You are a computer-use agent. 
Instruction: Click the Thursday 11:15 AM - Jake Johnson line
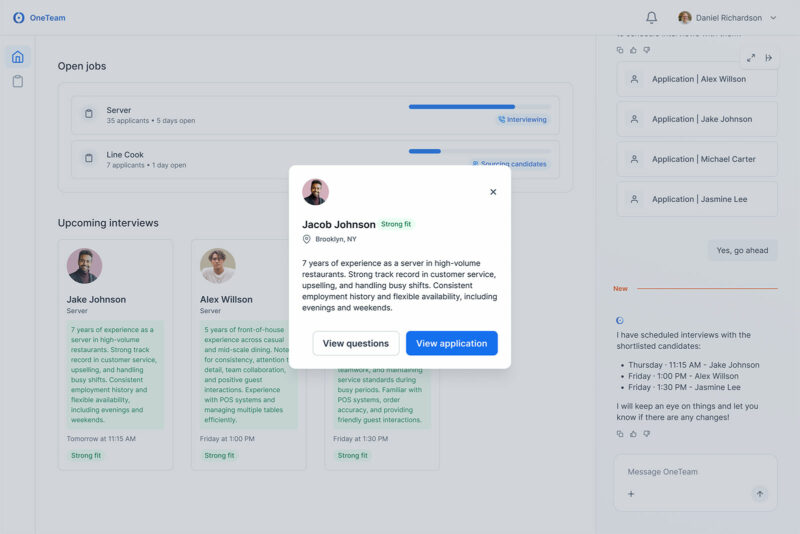pyautogui.click(x=694, y=365)
